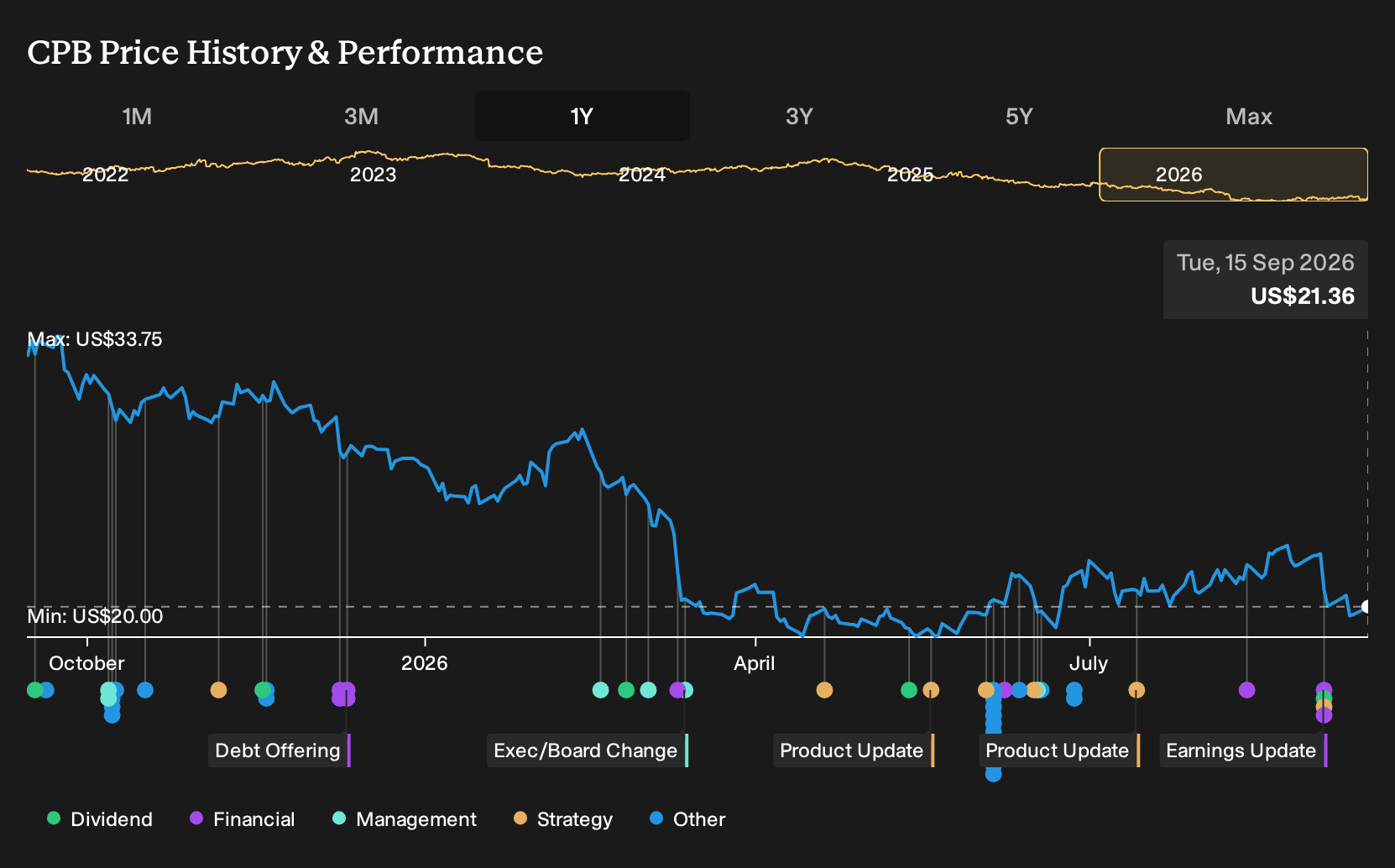
Task: Open the Debt Offering event label
Action: [x=278, y=750]
